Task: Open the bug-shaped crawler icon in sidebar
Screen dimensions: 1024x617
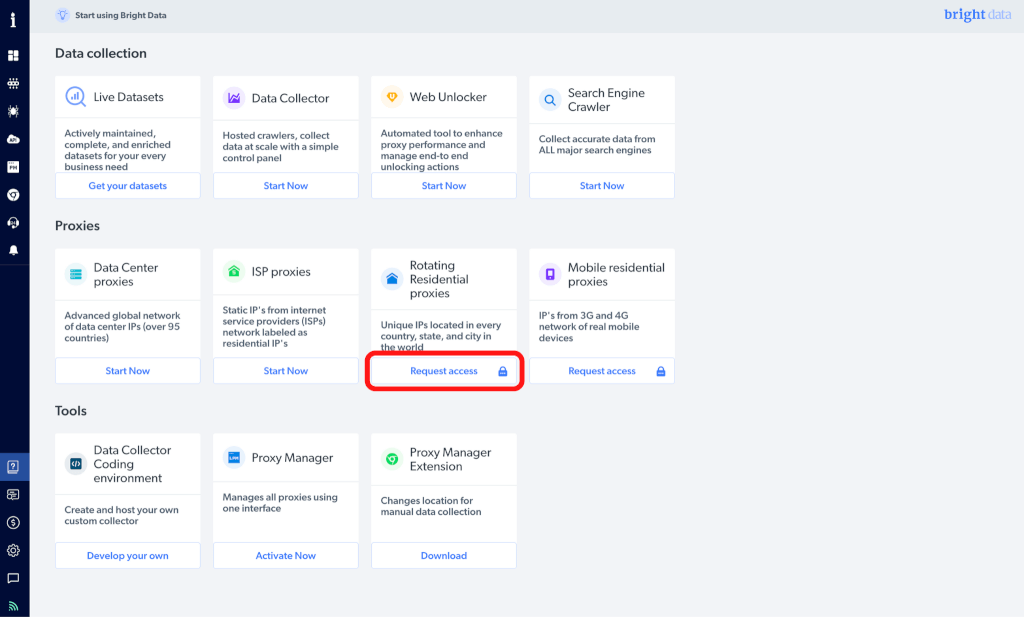Action: pos(14,111)
